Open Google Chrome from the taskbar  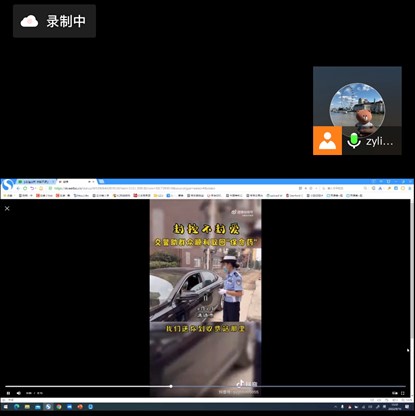[x=59, y=407]
